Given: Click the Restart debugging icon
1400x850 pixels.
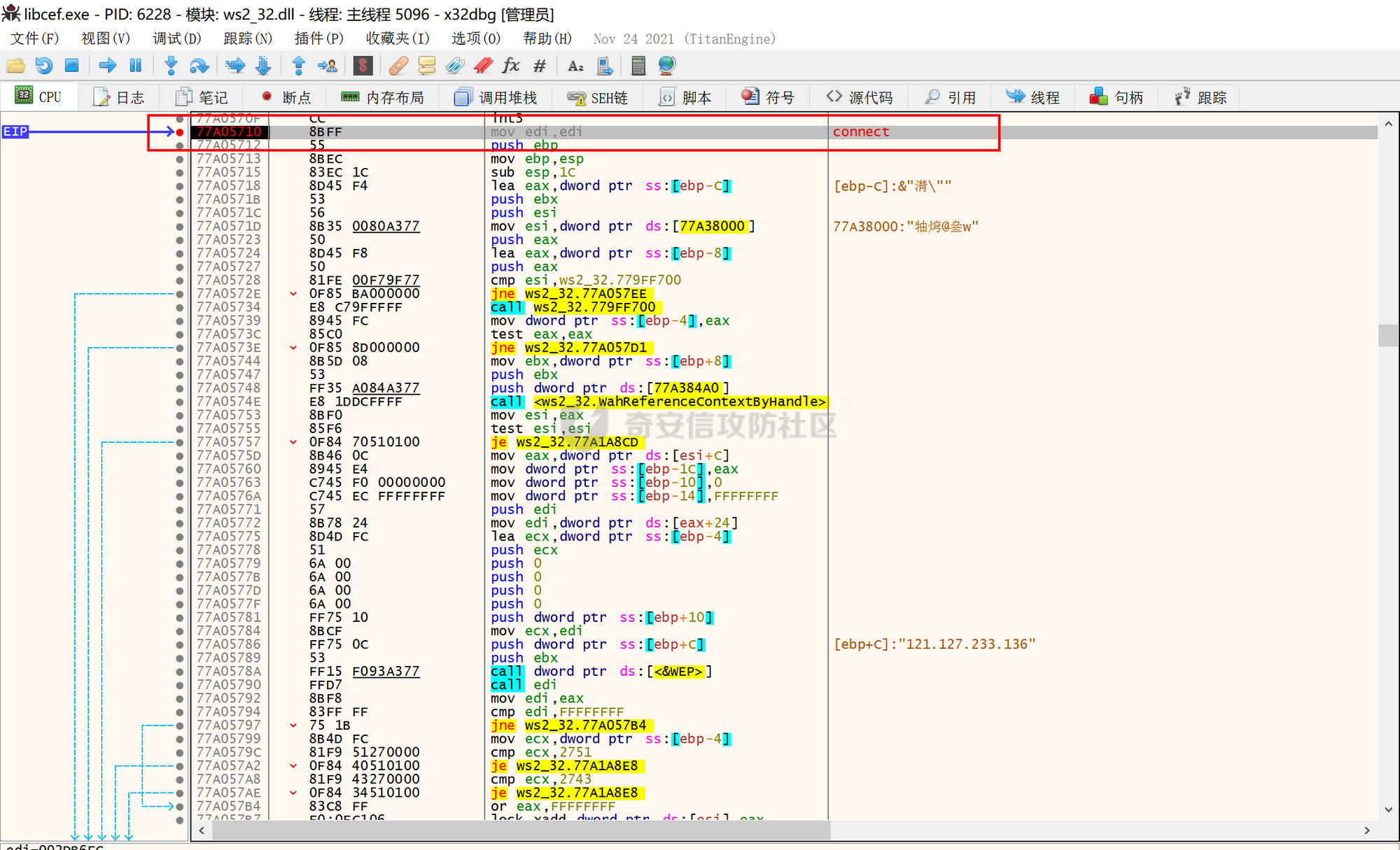Looking at the screenshot, I should pyautogui.click(x=43, y=66).
